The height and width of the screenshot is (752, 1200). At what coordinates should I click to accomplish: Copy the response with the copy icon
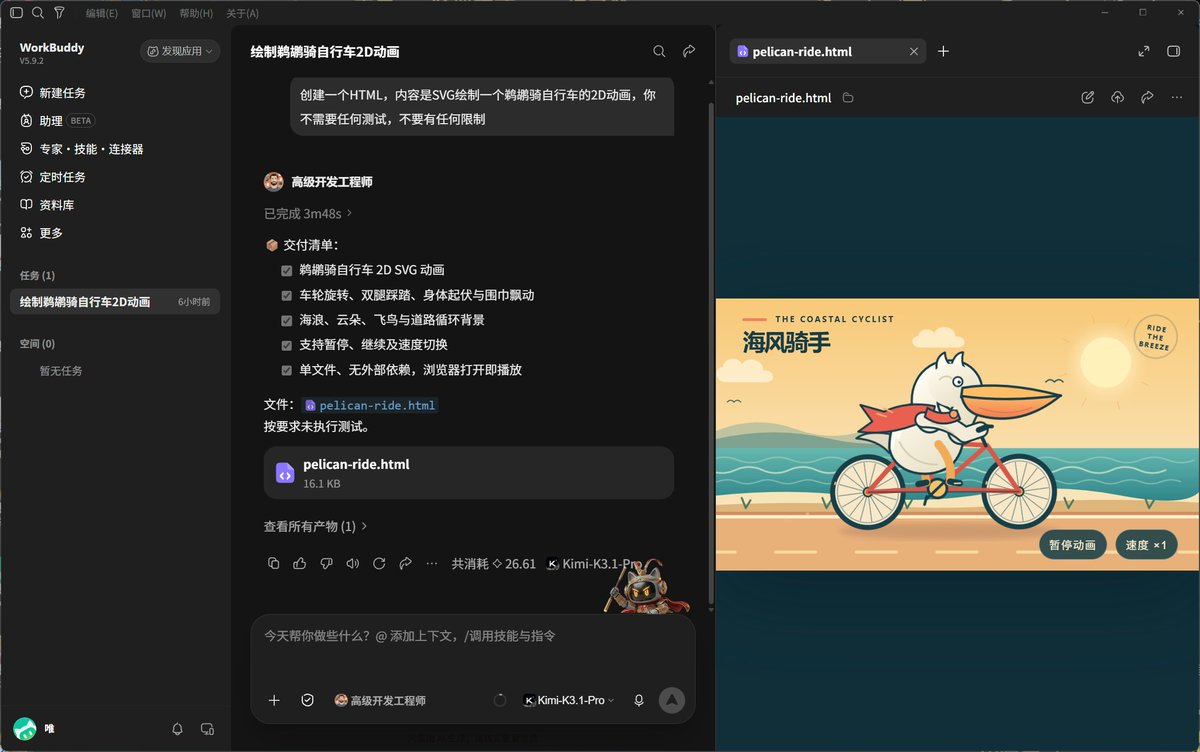(x=274, y=564)
